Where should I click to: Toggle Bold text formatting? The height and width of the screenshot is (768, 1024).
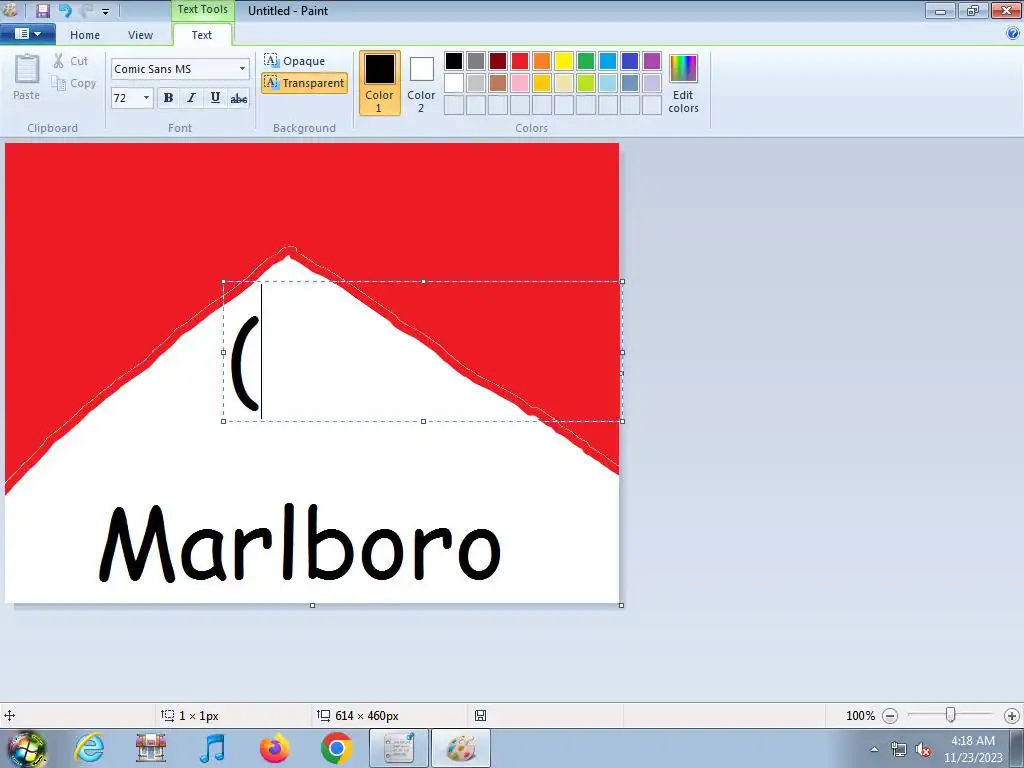click(168, 98)
